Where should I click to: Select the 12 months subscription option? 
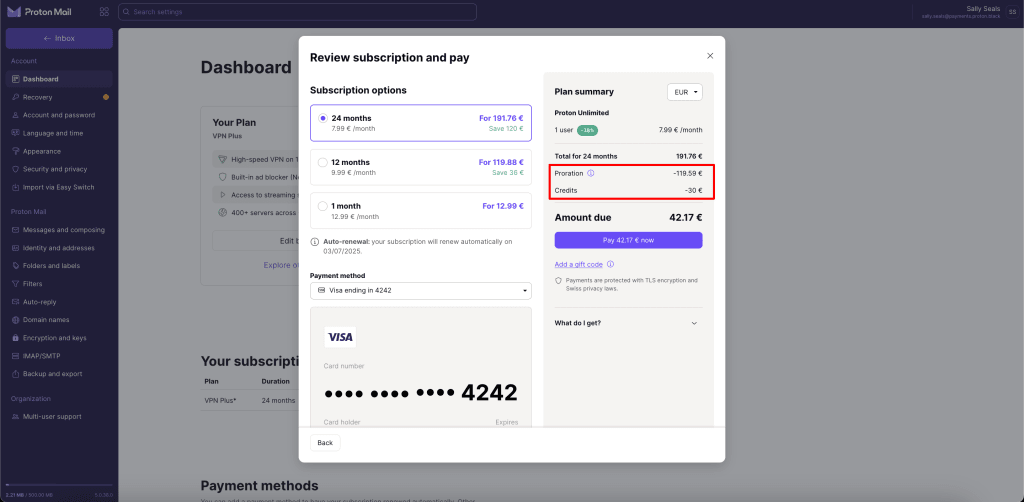point(421,167)
